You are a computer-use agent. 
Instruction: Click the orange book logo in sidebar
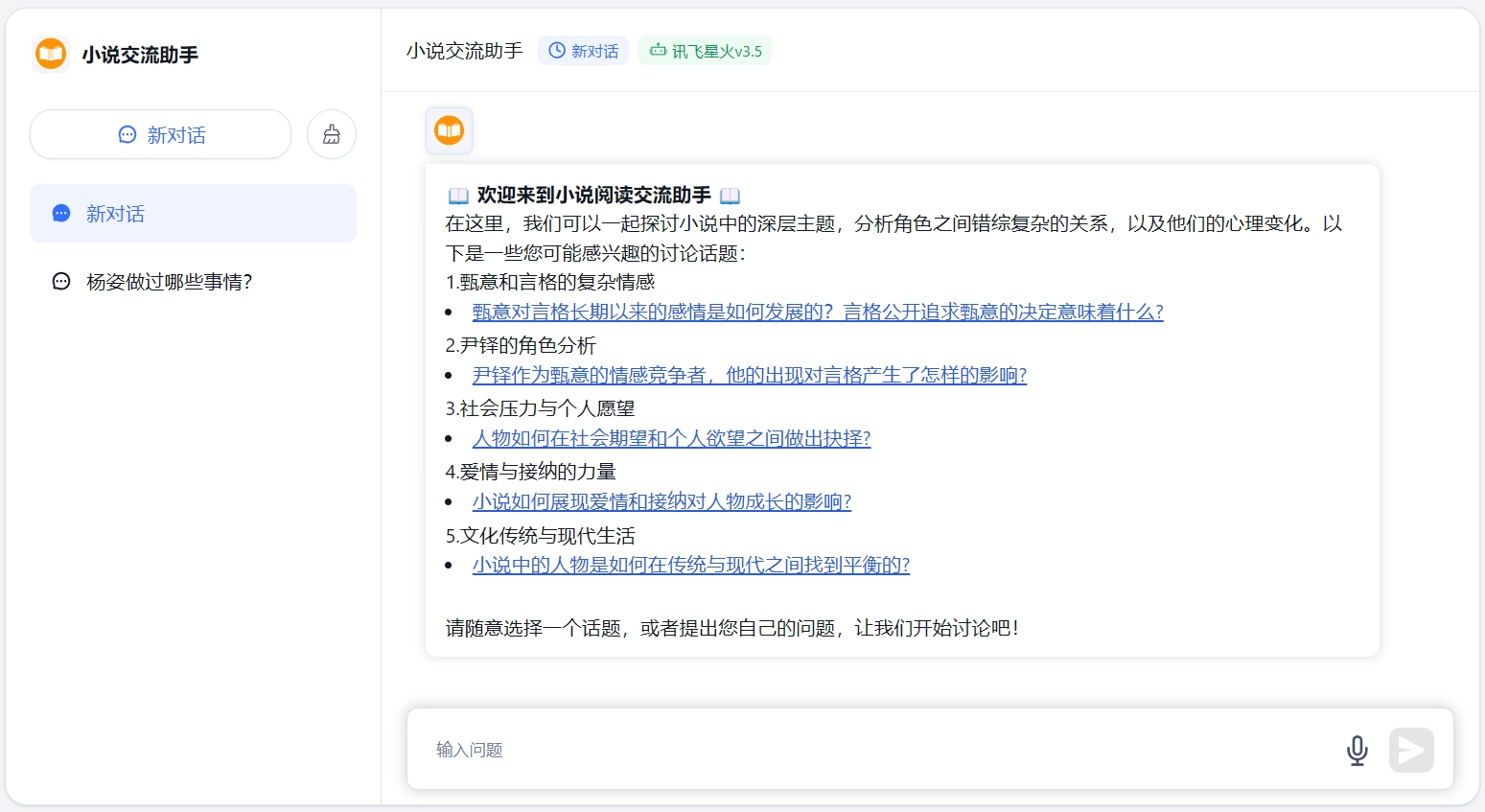50,54
